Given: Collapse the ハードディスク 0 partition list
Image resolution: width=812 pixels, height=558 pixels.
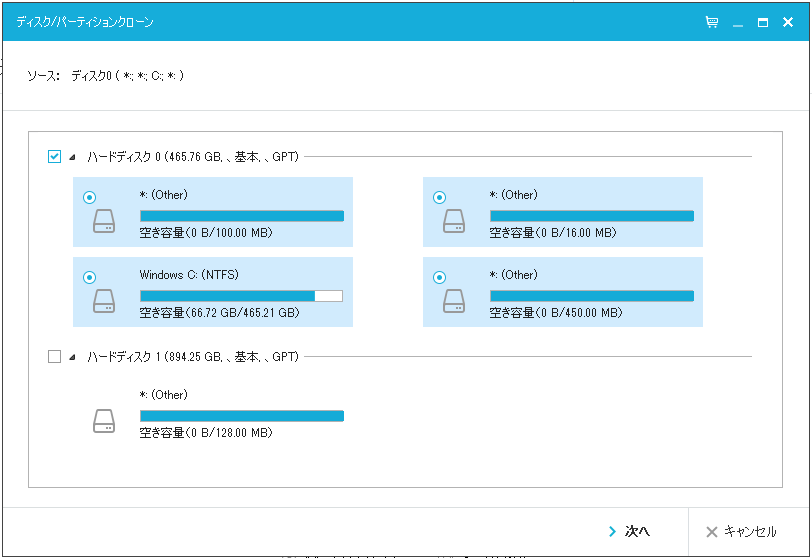Looking at the screenshot, I should (x=73, y=157).
